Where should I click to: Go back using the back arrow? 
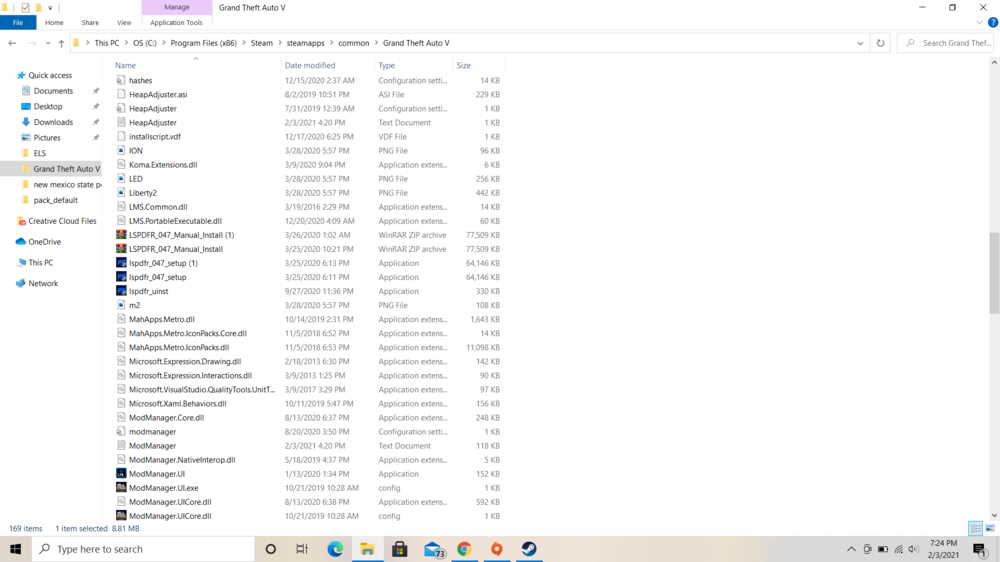tap(12, 43)
